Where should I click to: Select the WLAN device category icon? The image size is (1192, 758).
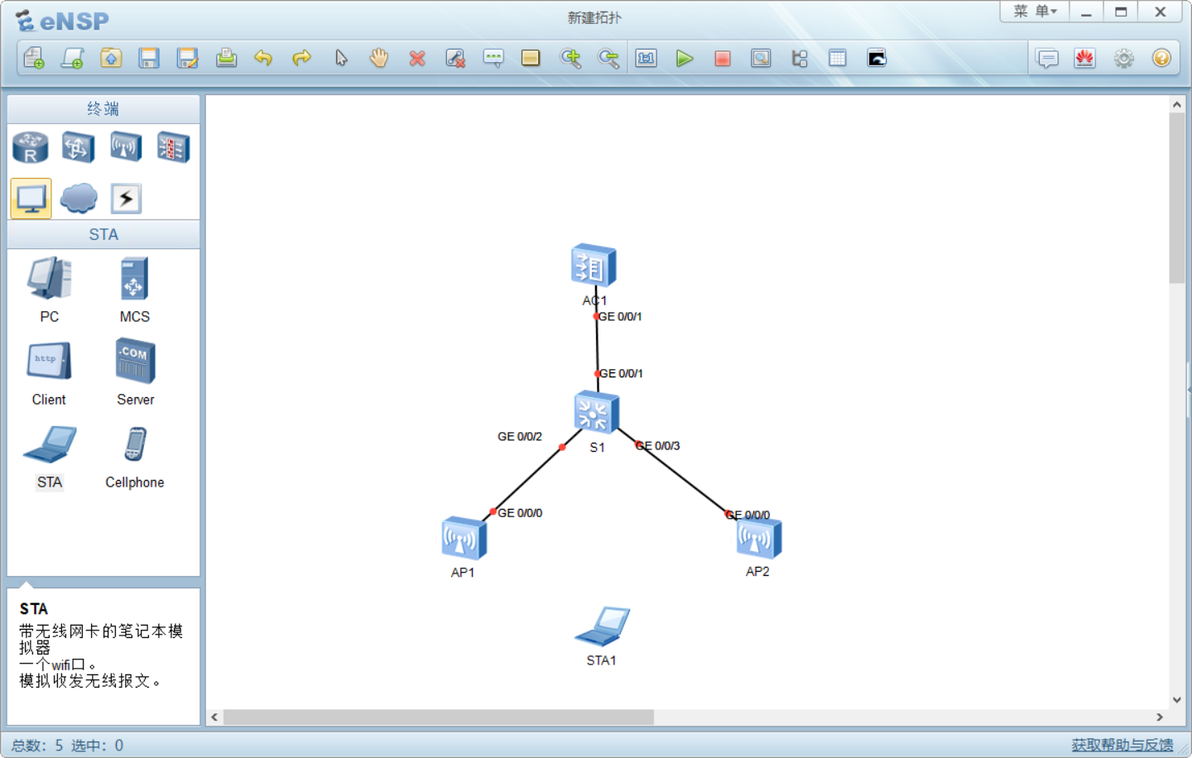tap(126, 147)
